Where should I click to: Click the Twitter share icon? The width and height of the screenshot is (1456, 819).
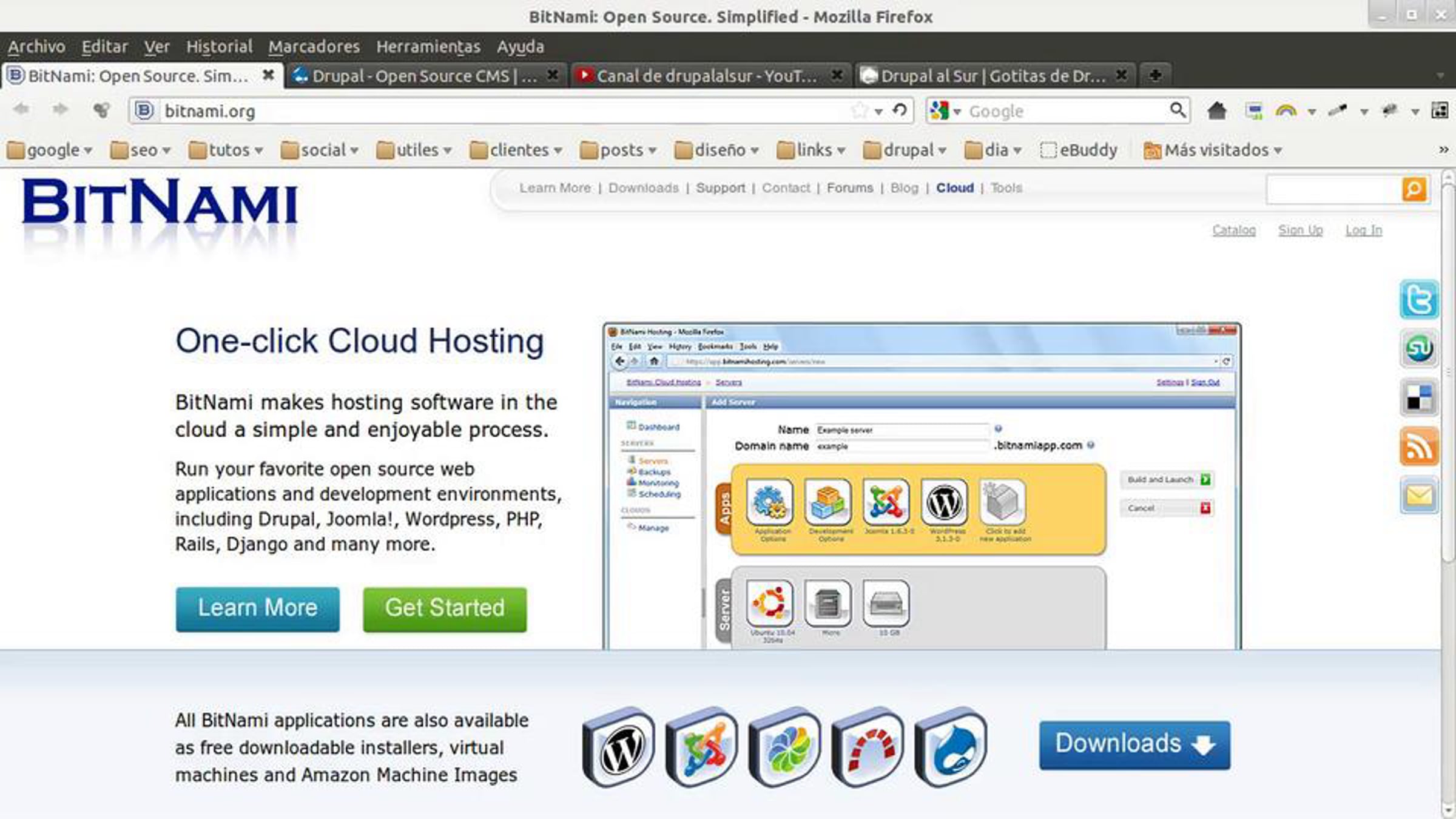coord(1418,299)
